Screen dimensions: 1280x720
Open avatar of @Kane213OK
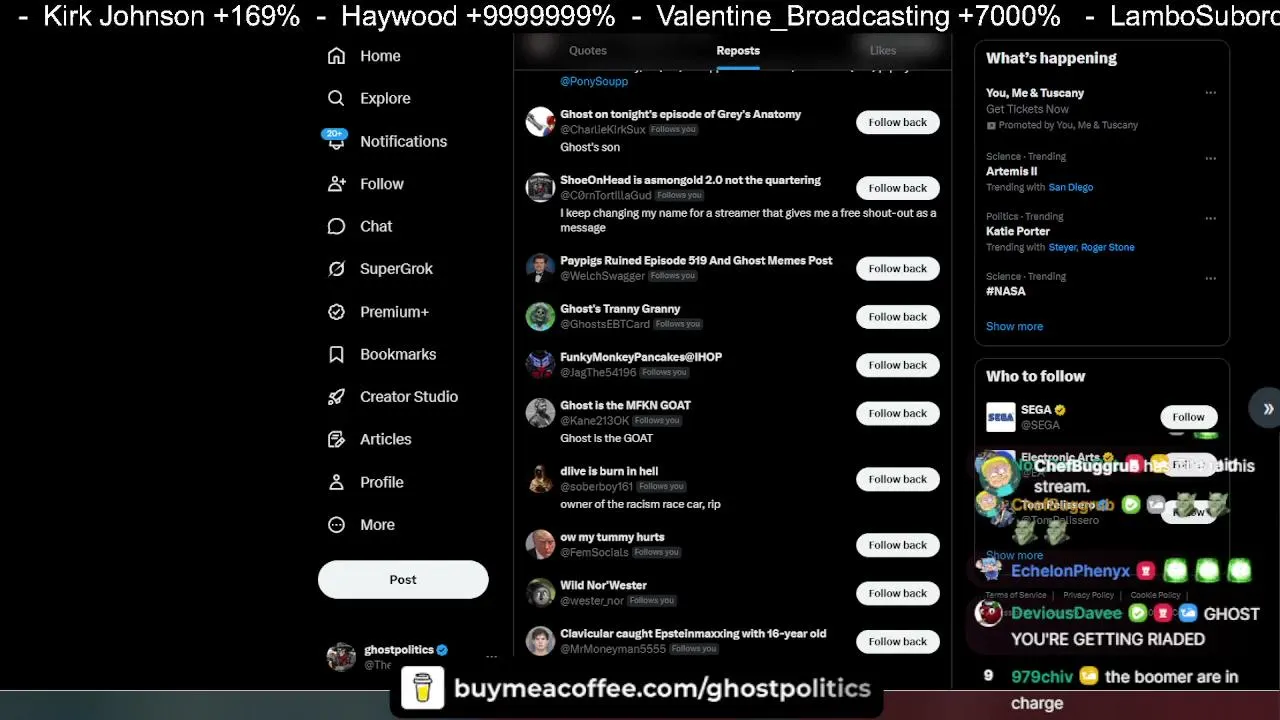(x=540, y=413)
